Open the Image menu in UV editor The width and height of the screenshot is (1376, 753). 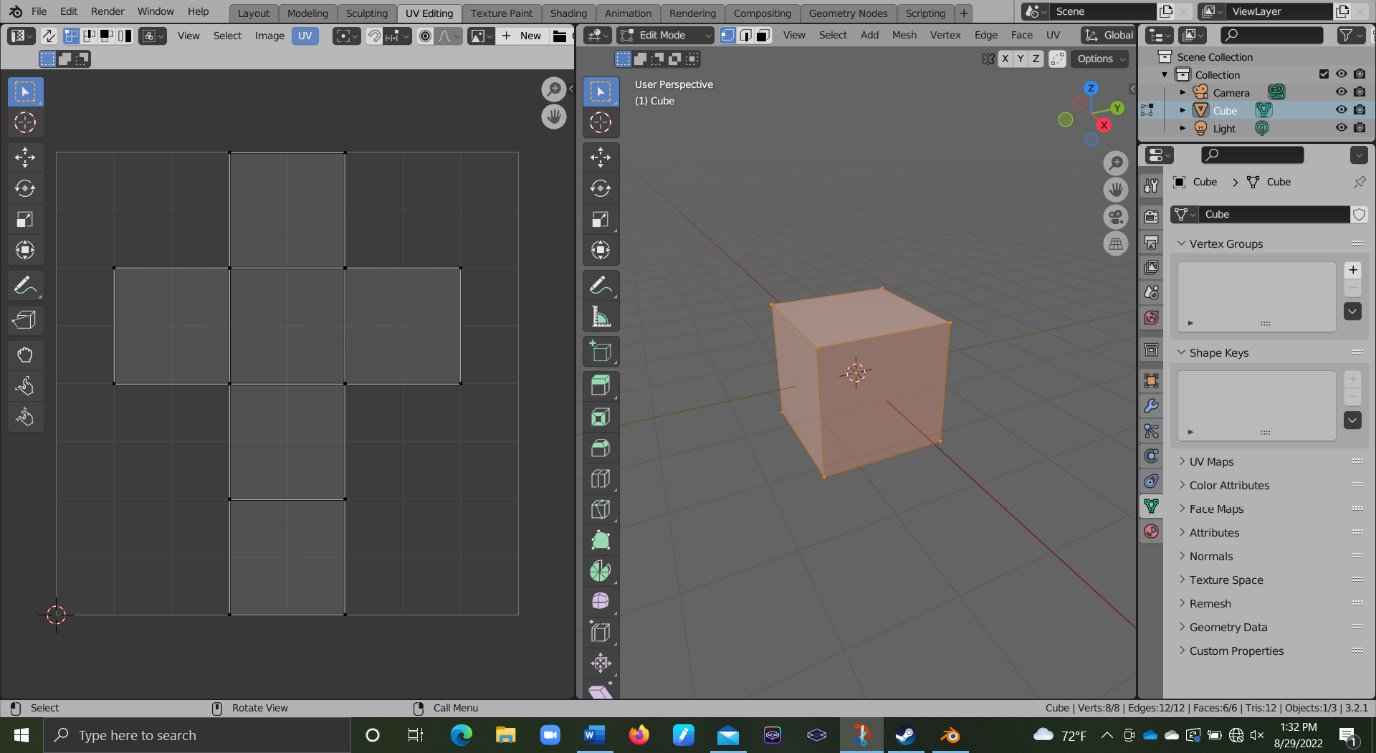[270, 35]
